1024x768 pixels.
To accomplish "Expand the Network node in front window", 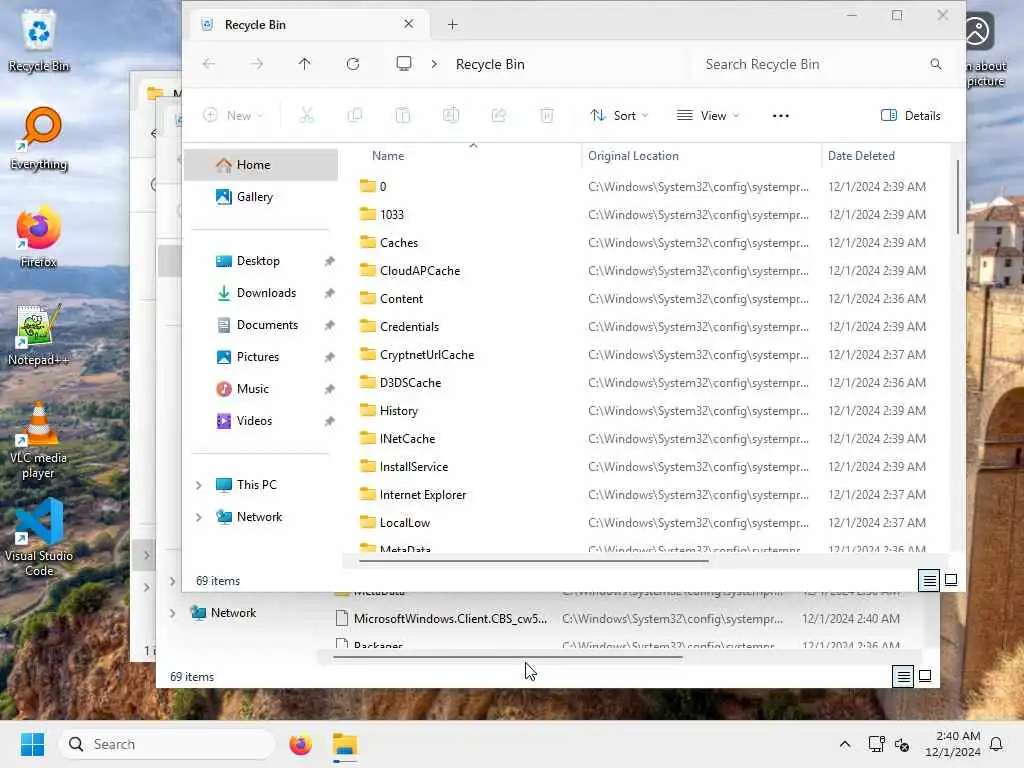I will 199,517.
